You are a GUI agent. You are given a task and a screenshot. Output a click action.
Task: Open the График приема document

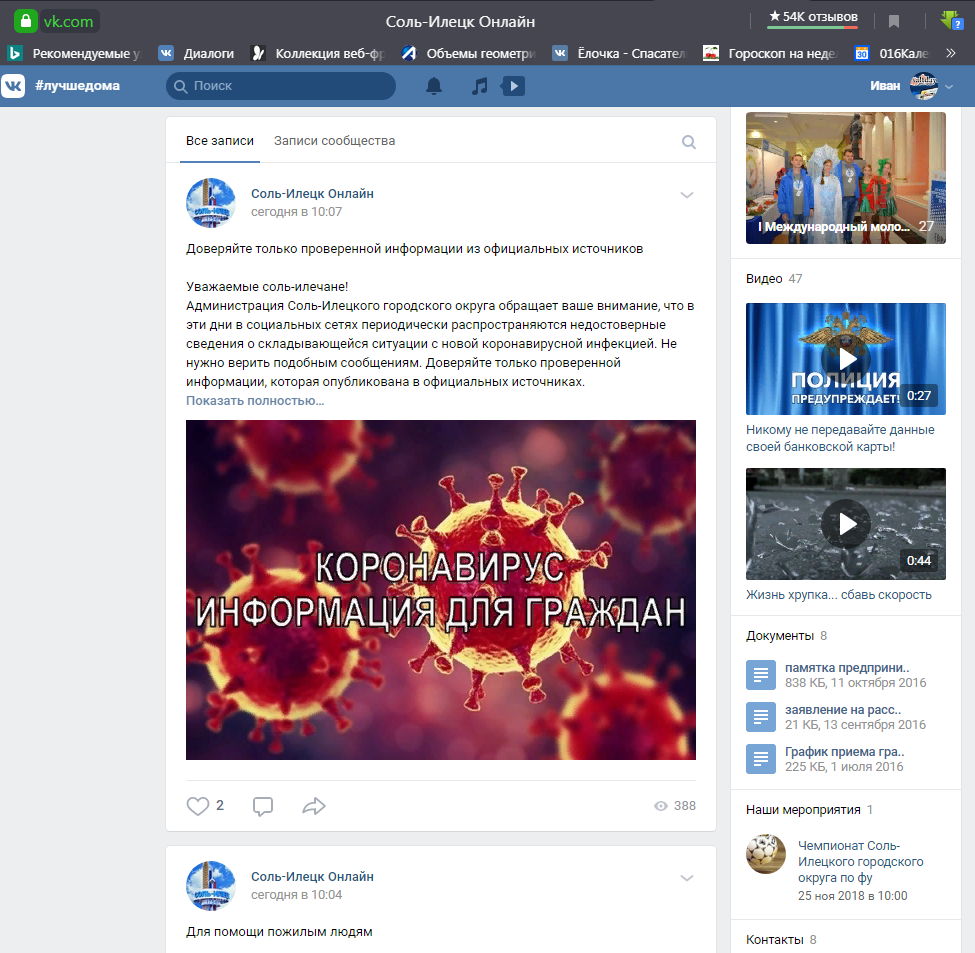844,752
